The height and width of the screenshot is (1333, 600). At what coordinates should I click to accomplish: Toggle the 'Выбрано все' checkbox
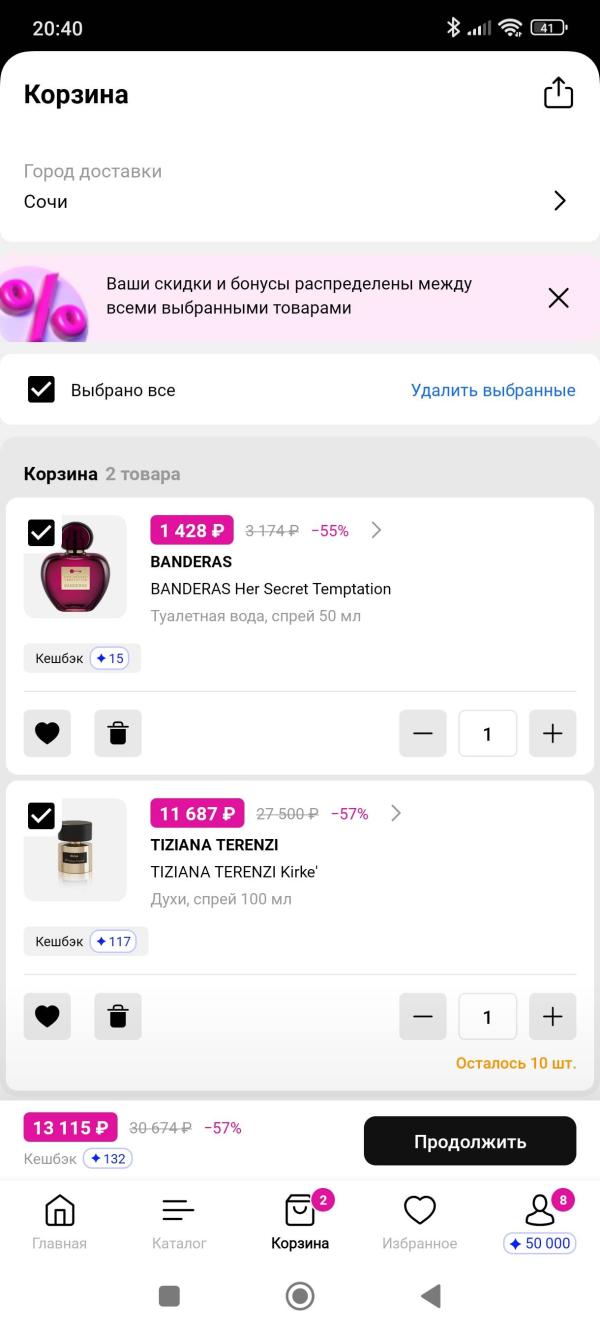[41, 389]
